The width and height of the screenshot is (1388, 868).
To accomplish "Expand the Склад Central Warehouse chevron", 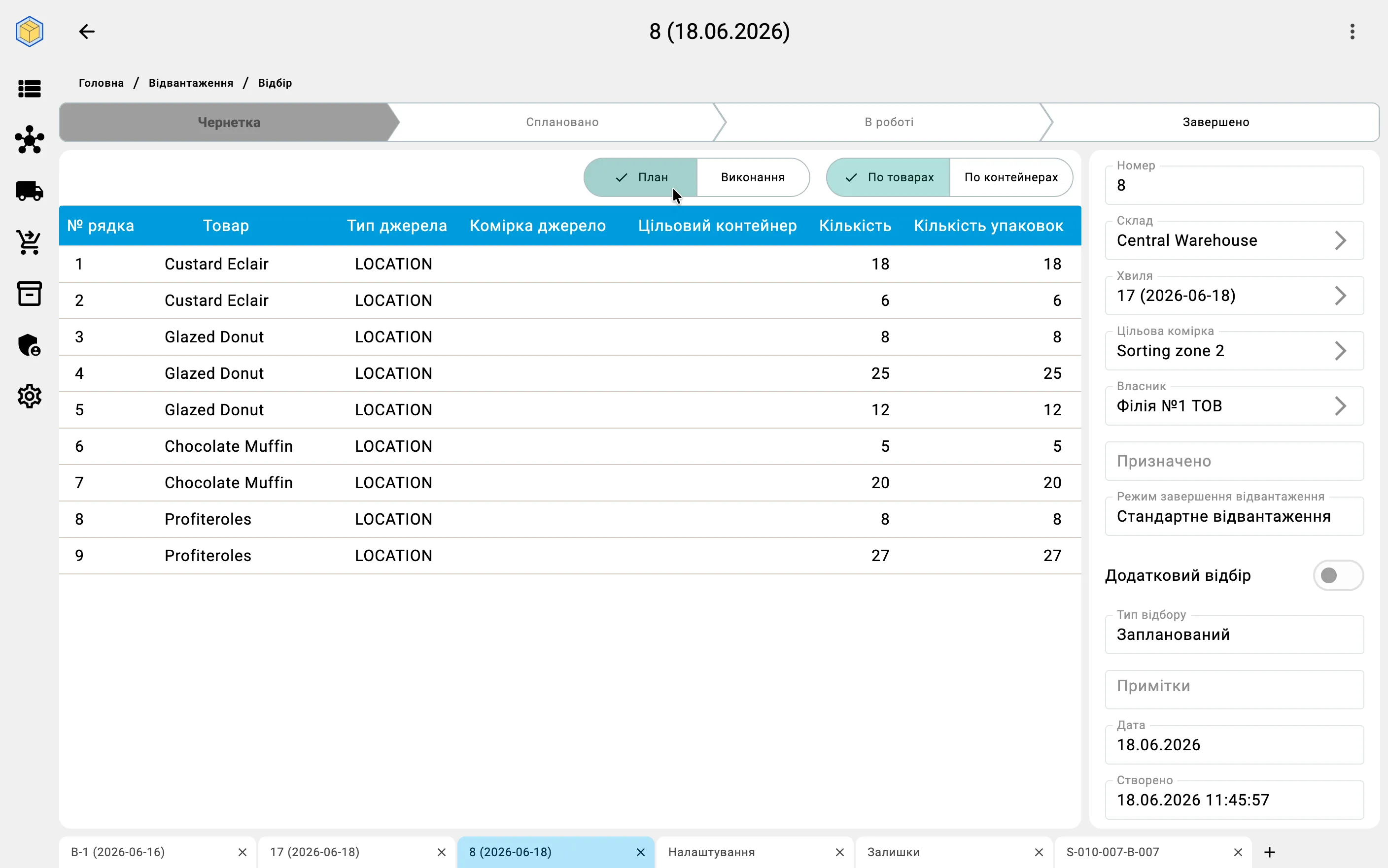I will 1340,240.
